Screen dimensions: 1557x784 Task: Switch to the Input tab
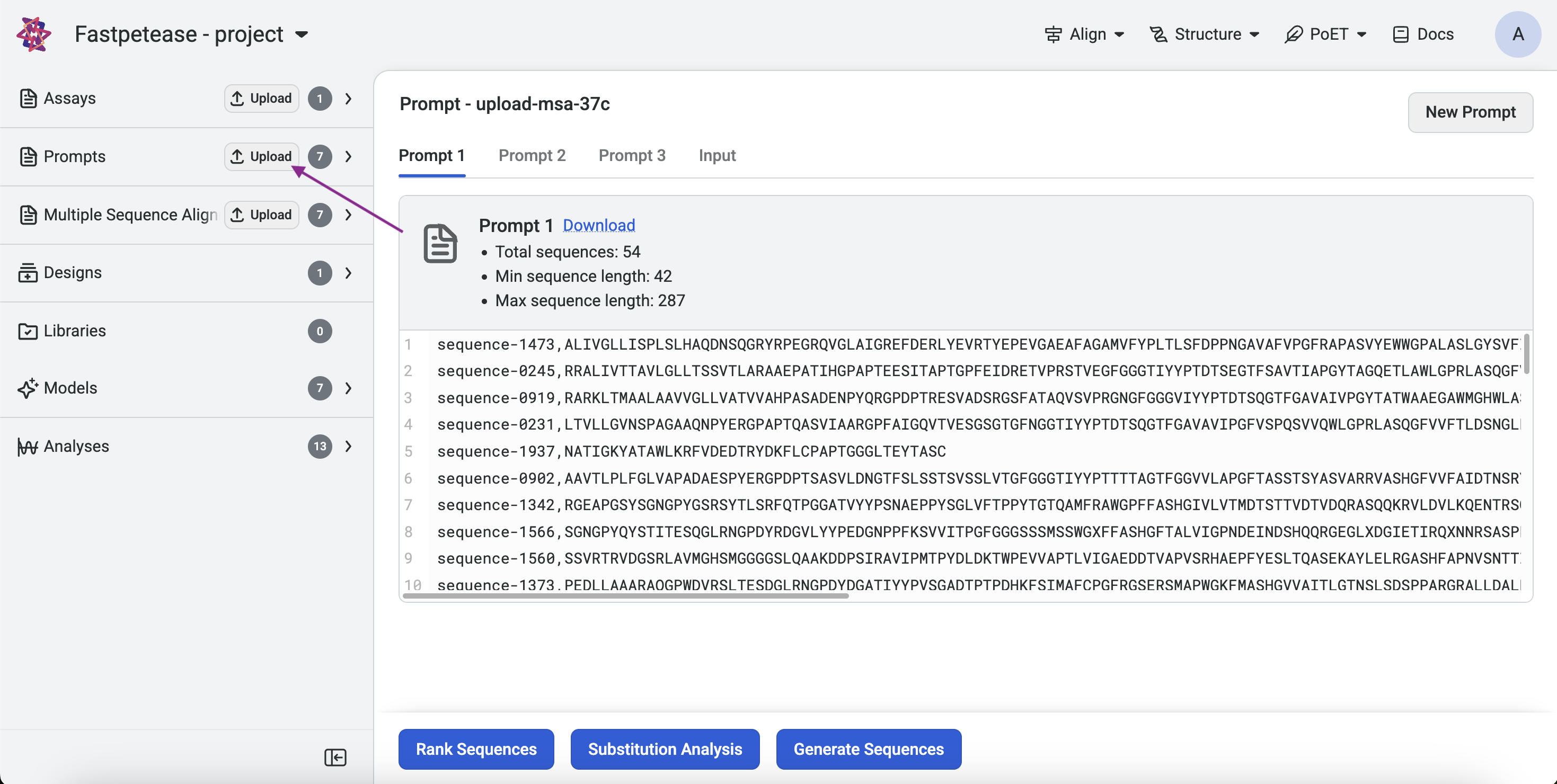[x=717, y=156]
